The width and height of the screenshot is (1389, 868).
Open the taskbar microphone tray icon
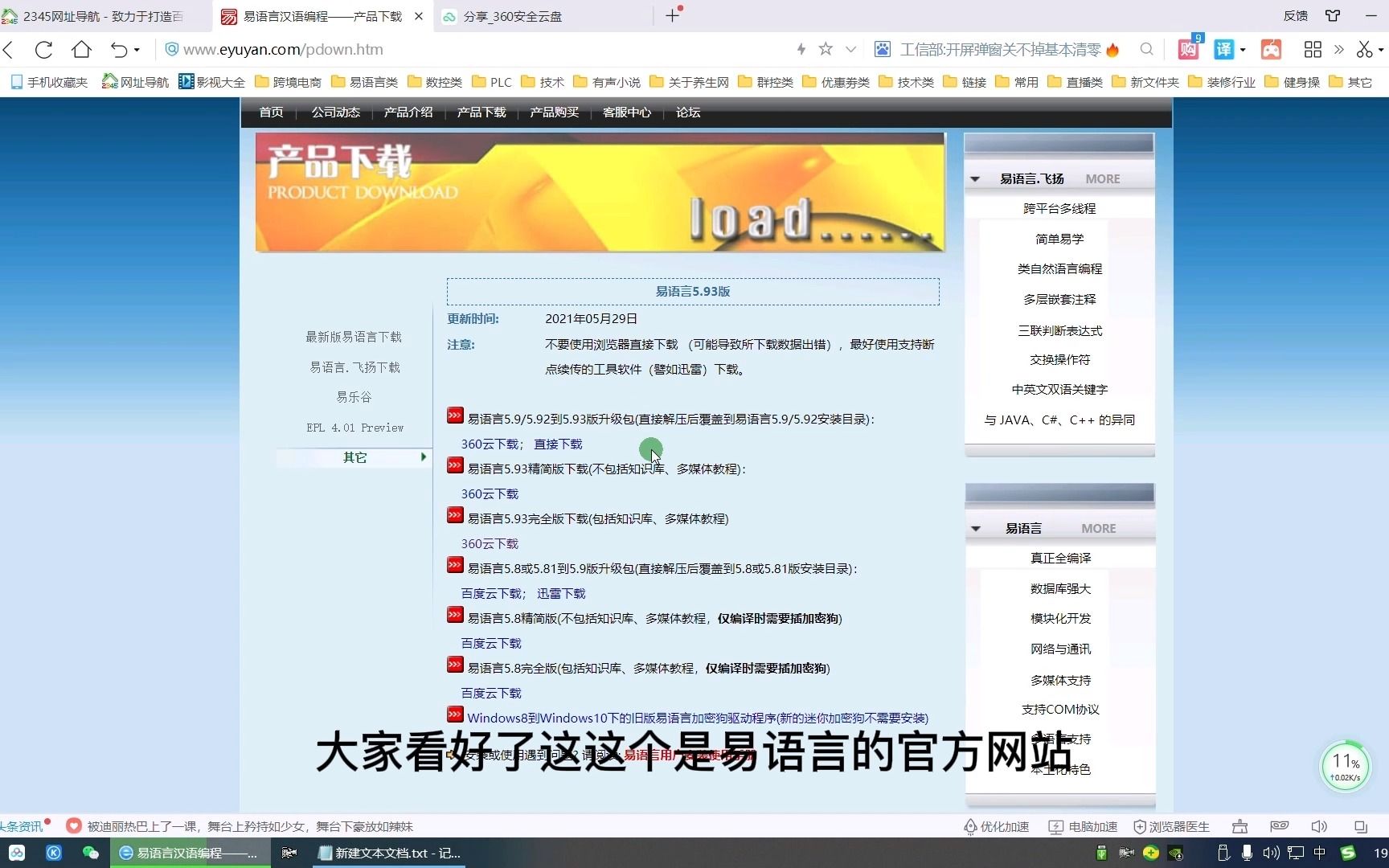click(1247, 853)
